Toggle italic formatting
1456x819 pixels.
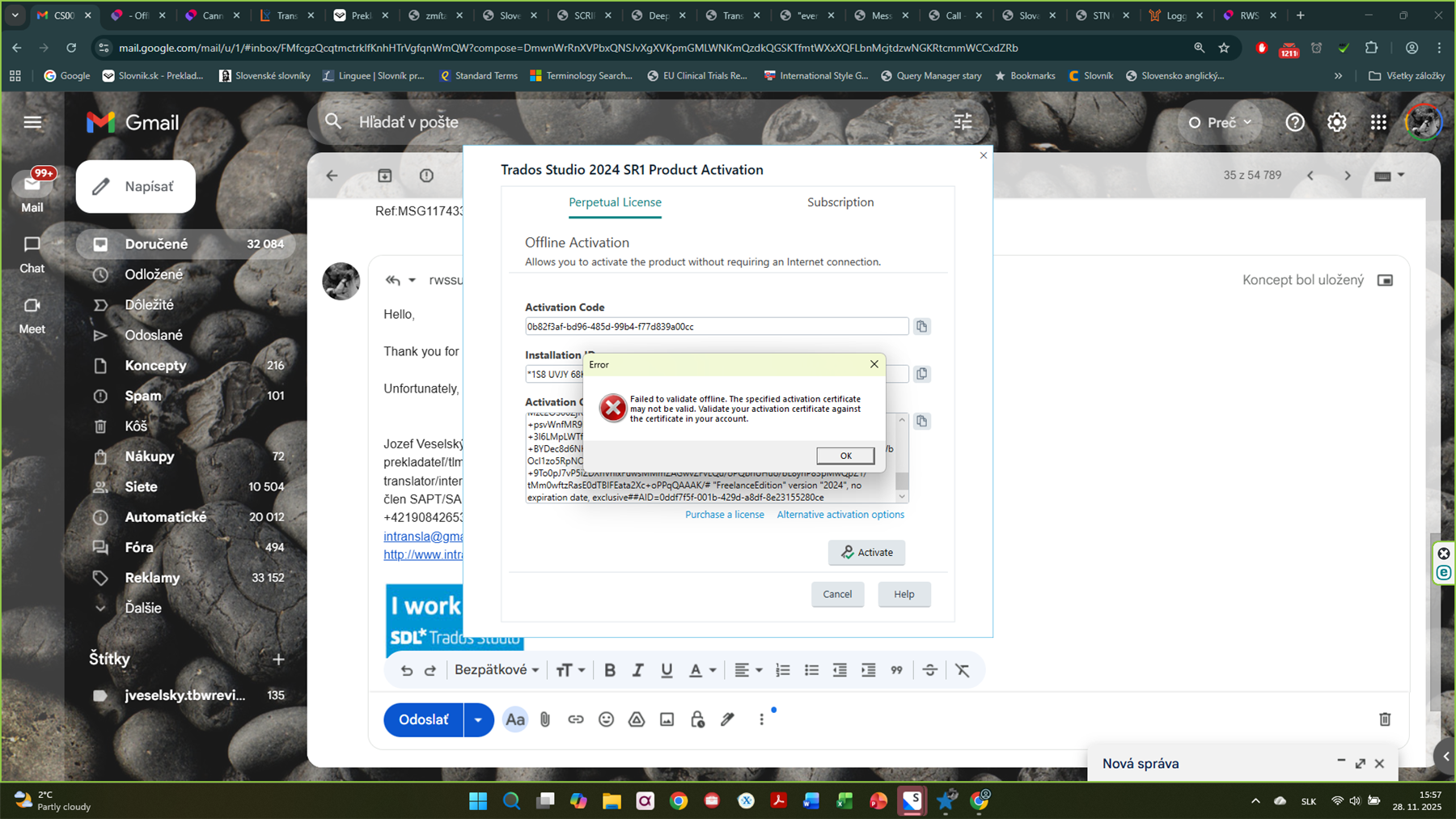point(638,669)
